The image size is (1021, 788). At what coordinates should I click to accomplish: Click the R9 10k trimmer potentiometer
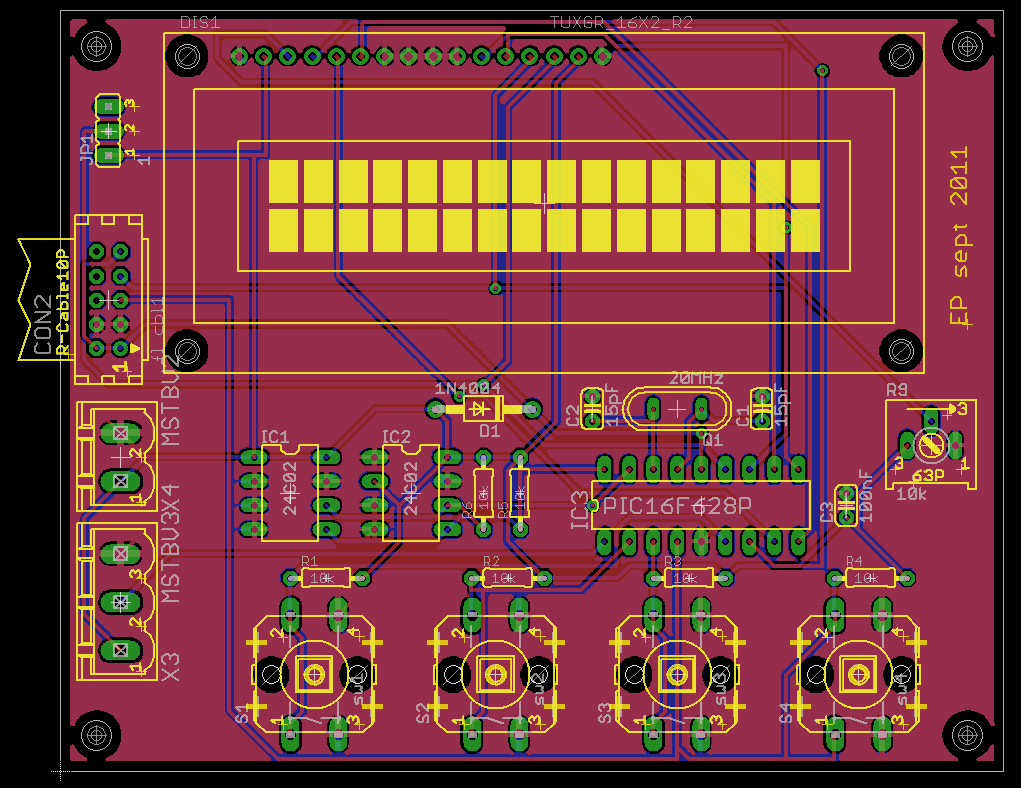pyautogui.click(x=930, y=443)
